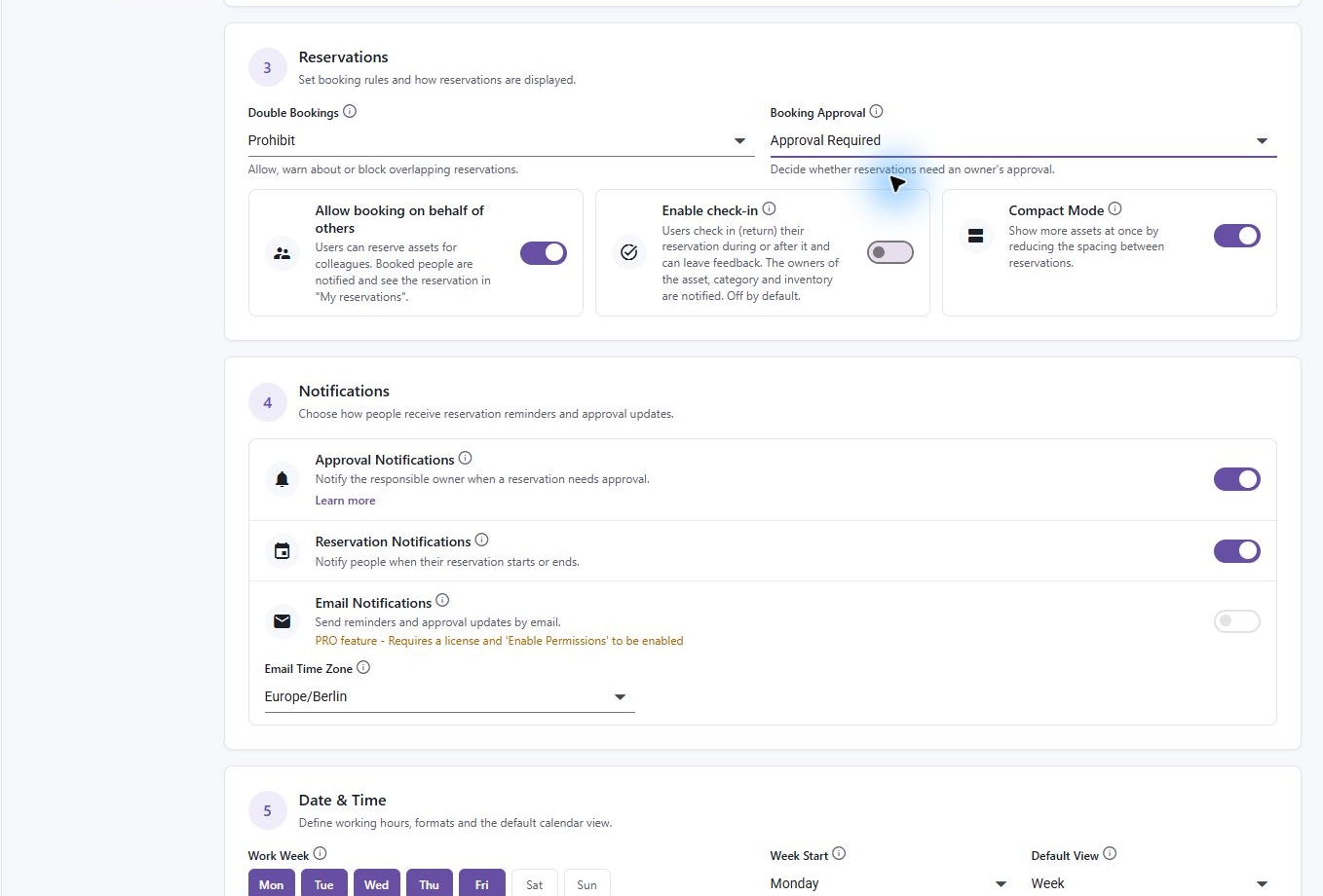Click the info icon beside Reservation Notifications

[481, 541]
